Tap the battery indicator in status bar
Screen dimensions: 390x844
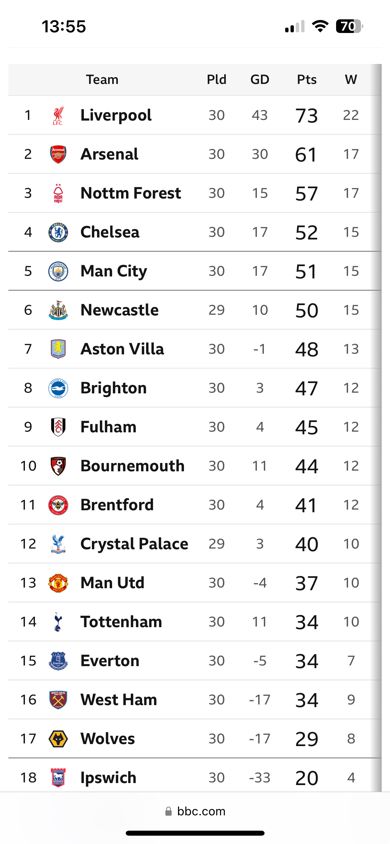[x=349, y=26]
